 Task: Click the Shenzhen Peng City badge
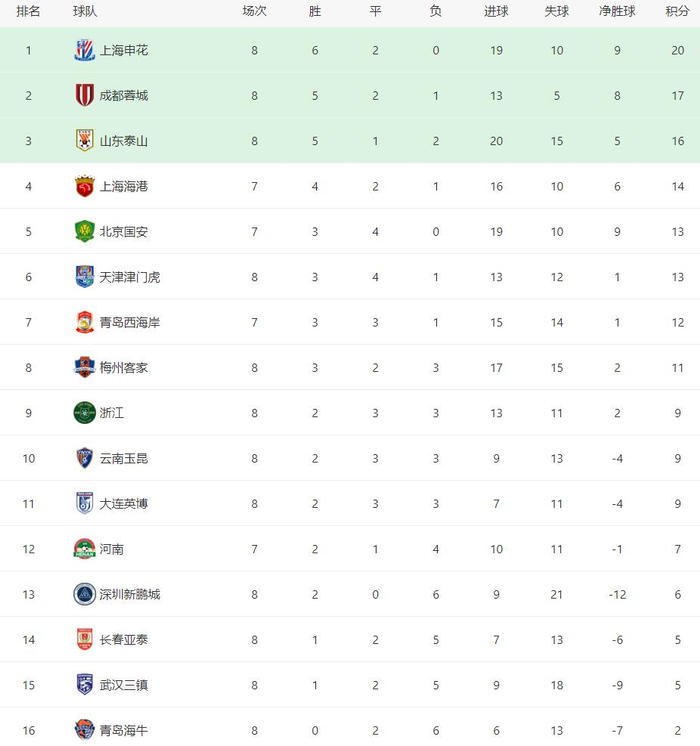pos(85,594)
